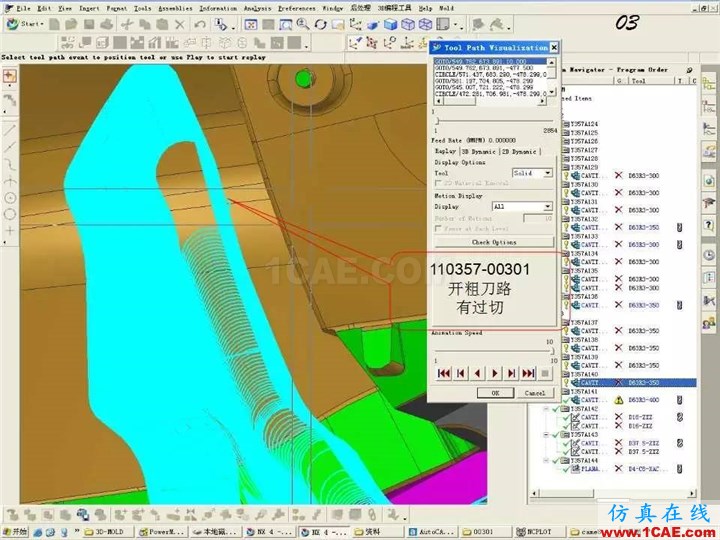The height and width of the screenshot is (540, 720).
Task: Switch to the Replay tab
Action: pyautogui.click(x=445, y=151)
